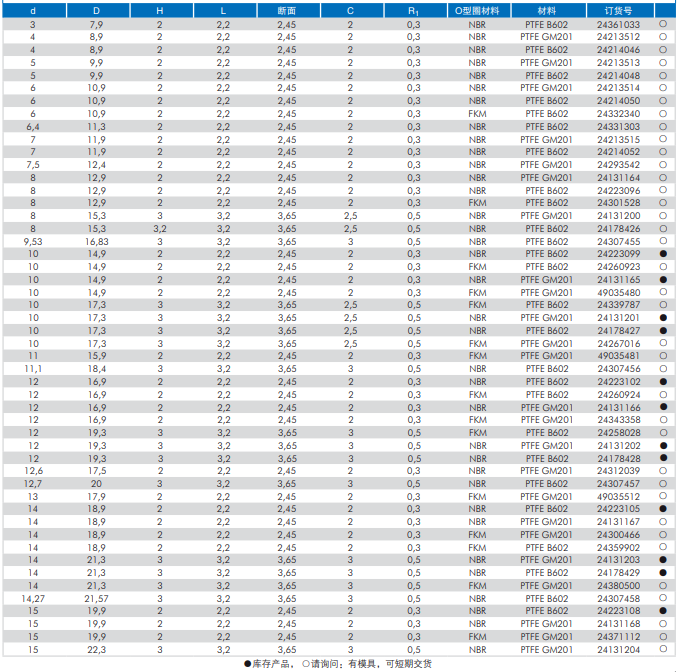685x672 pixels.
Task: Click the stock dot next to order 24178428
Action: pos(663,458)
